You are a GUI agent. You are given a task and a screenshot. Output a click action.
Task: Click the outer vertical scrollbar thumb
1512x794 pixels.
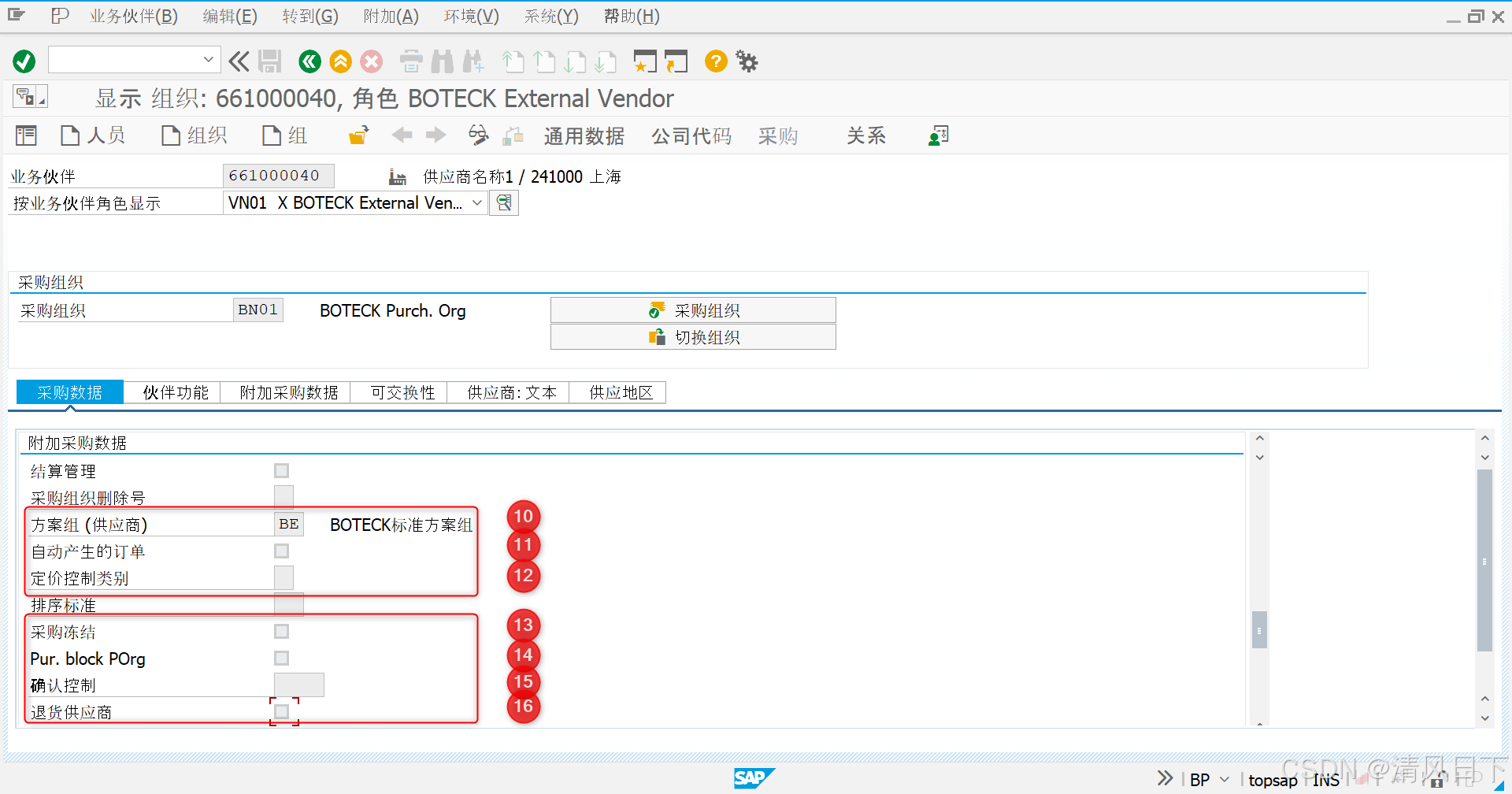click(x=1484, y=560)
